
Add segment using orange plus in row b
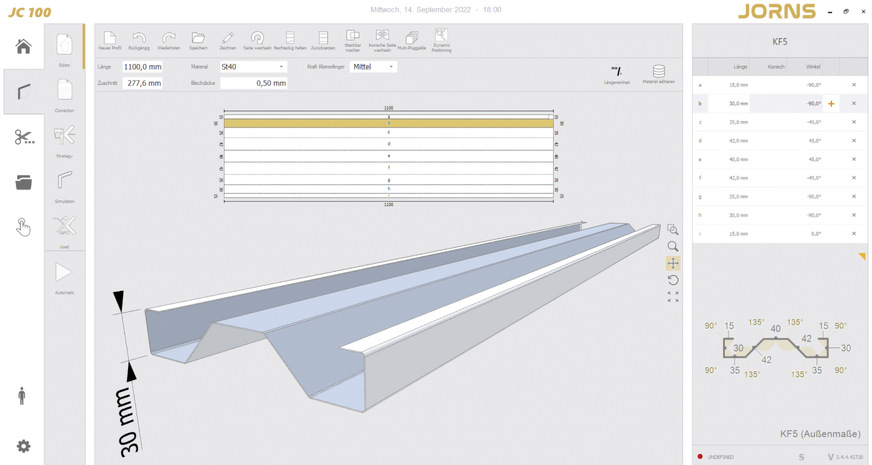tap(831, 104)
